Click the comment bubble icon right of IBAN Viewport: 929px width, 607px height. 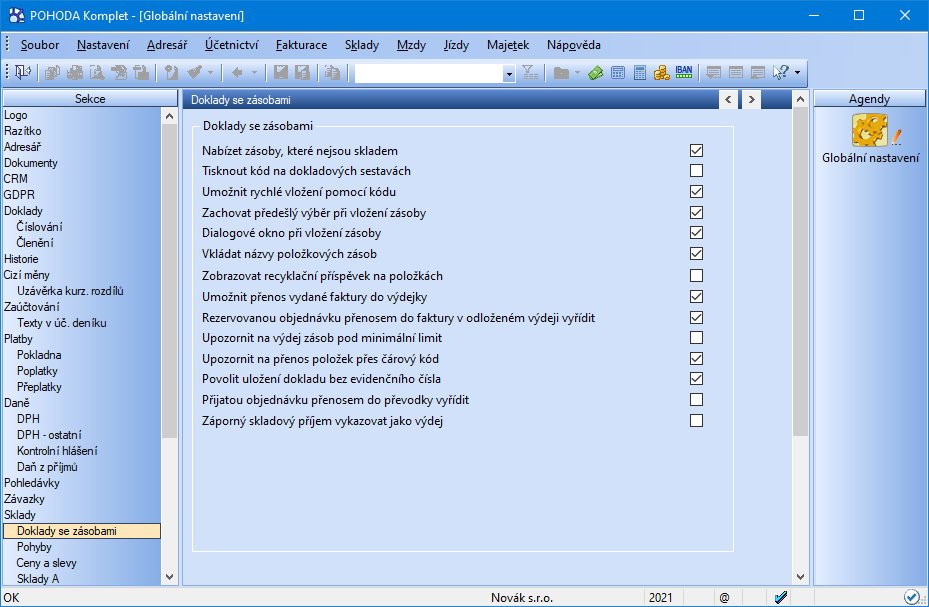pos(714,73)
